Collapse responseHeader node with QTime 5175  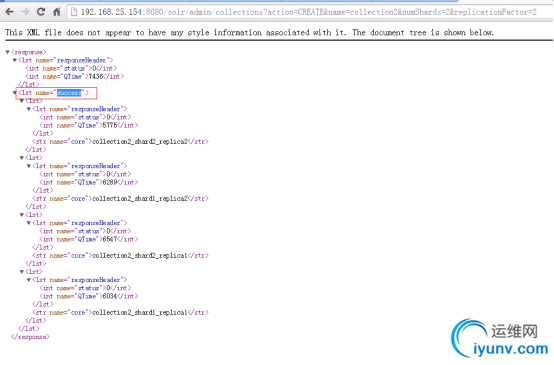(29, 109)
